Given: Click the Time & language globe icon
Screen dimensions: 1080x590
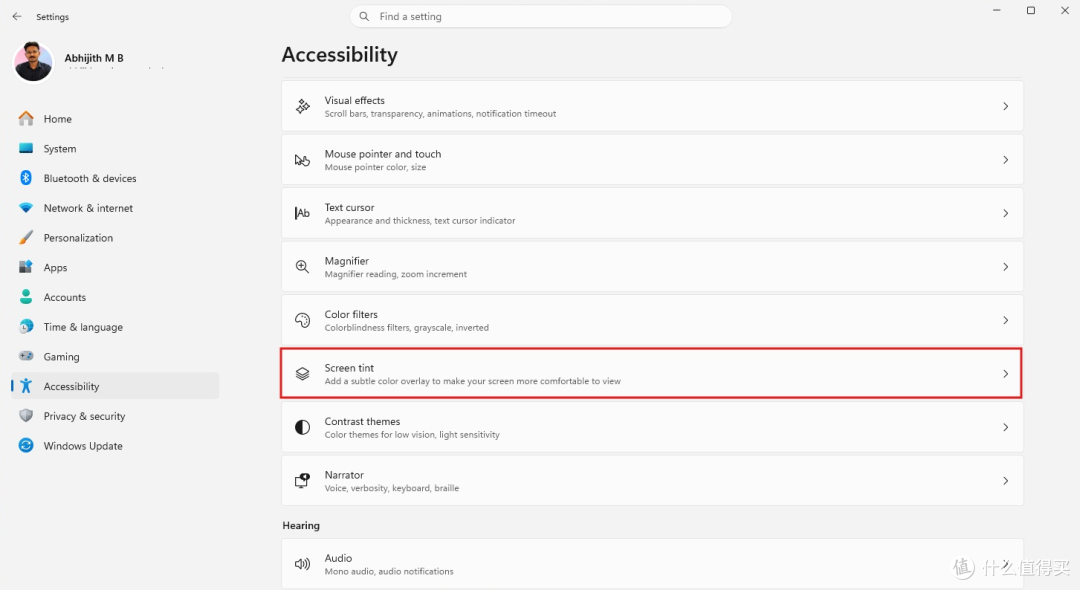Looking at the screenshot, I should 26,326.
